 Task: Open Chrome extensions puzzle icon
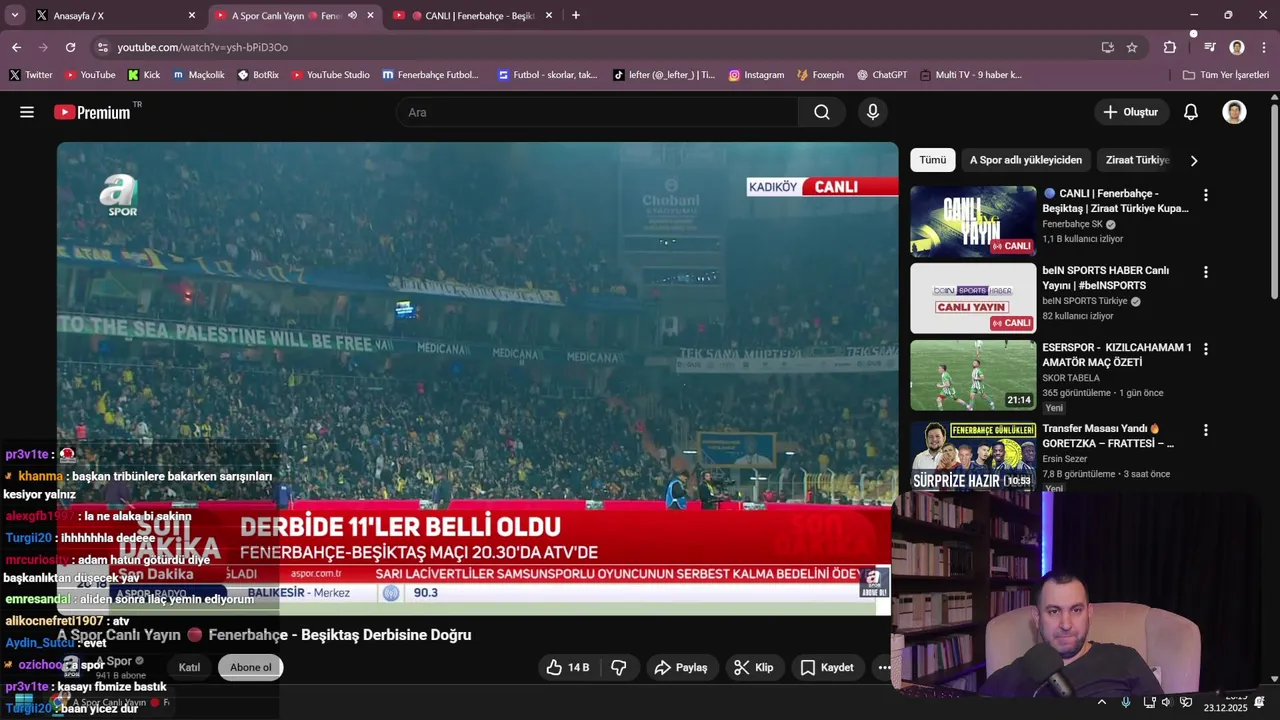pyautogui.click(x=1170, y=47)
